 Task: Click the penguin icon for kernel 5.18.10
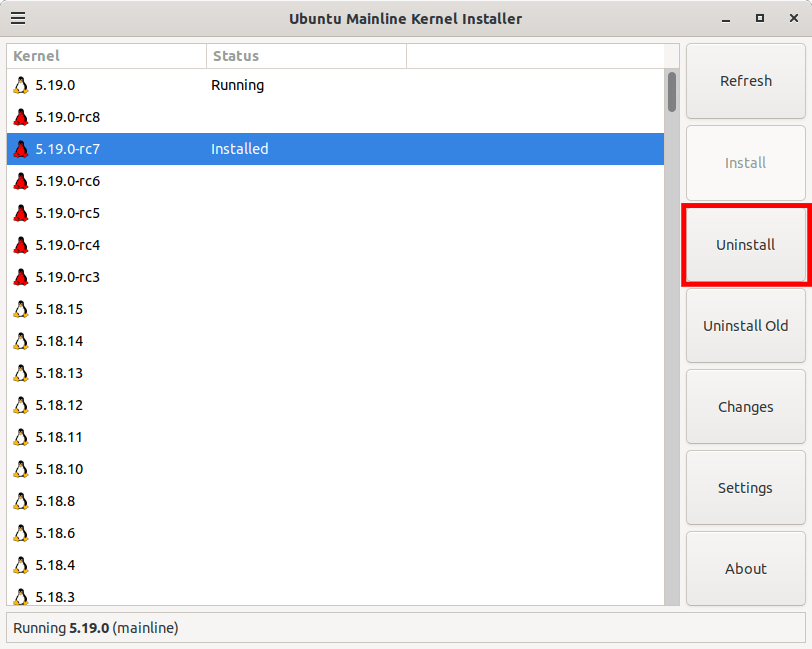pos(21,469)
